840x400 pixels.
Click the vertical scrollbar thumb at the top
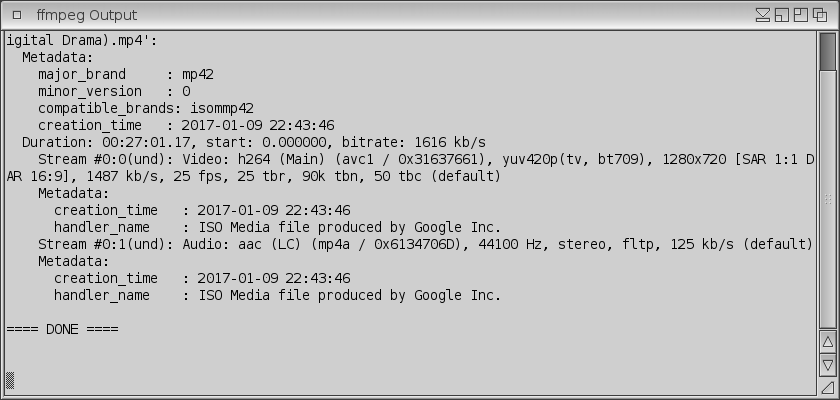(828, 52)
